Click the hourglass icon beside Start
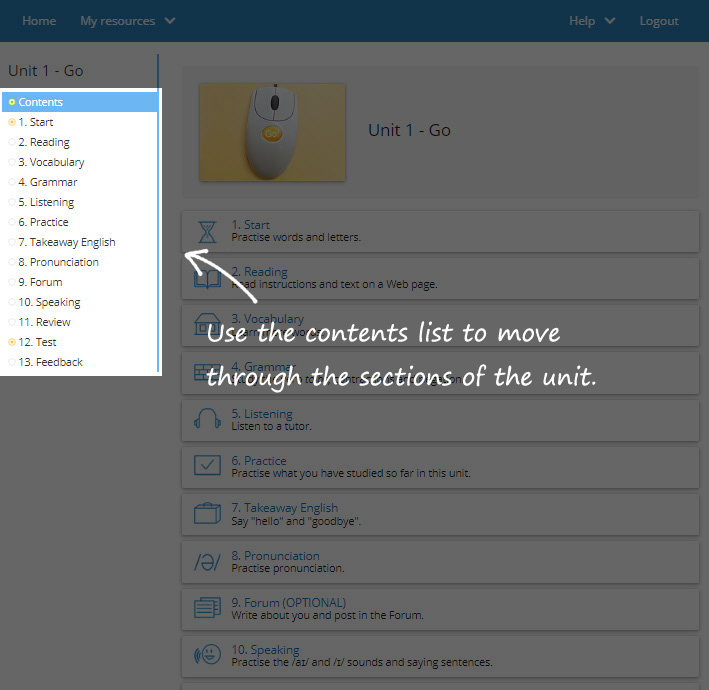709x690 pixels. point(207,232)
